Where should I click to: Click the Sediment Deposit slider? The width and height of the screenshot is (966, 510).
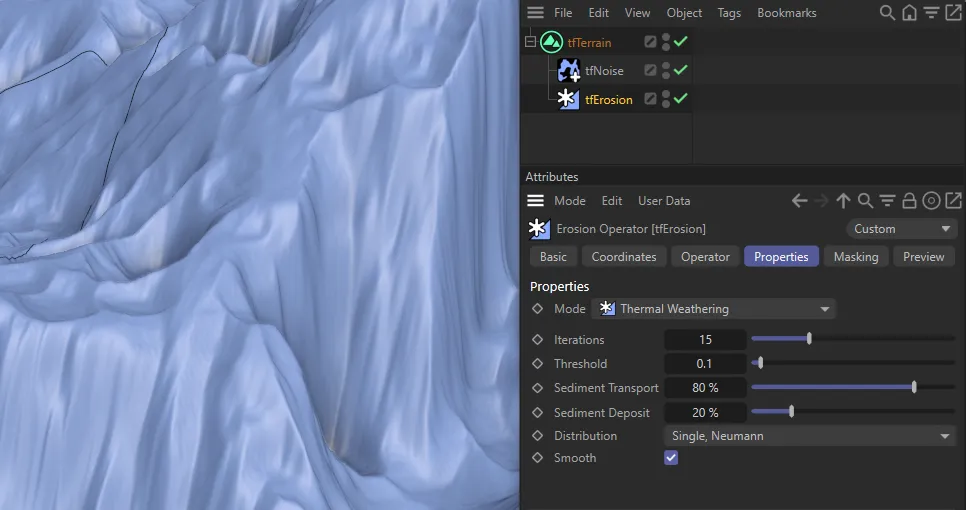tap(853, 411)
